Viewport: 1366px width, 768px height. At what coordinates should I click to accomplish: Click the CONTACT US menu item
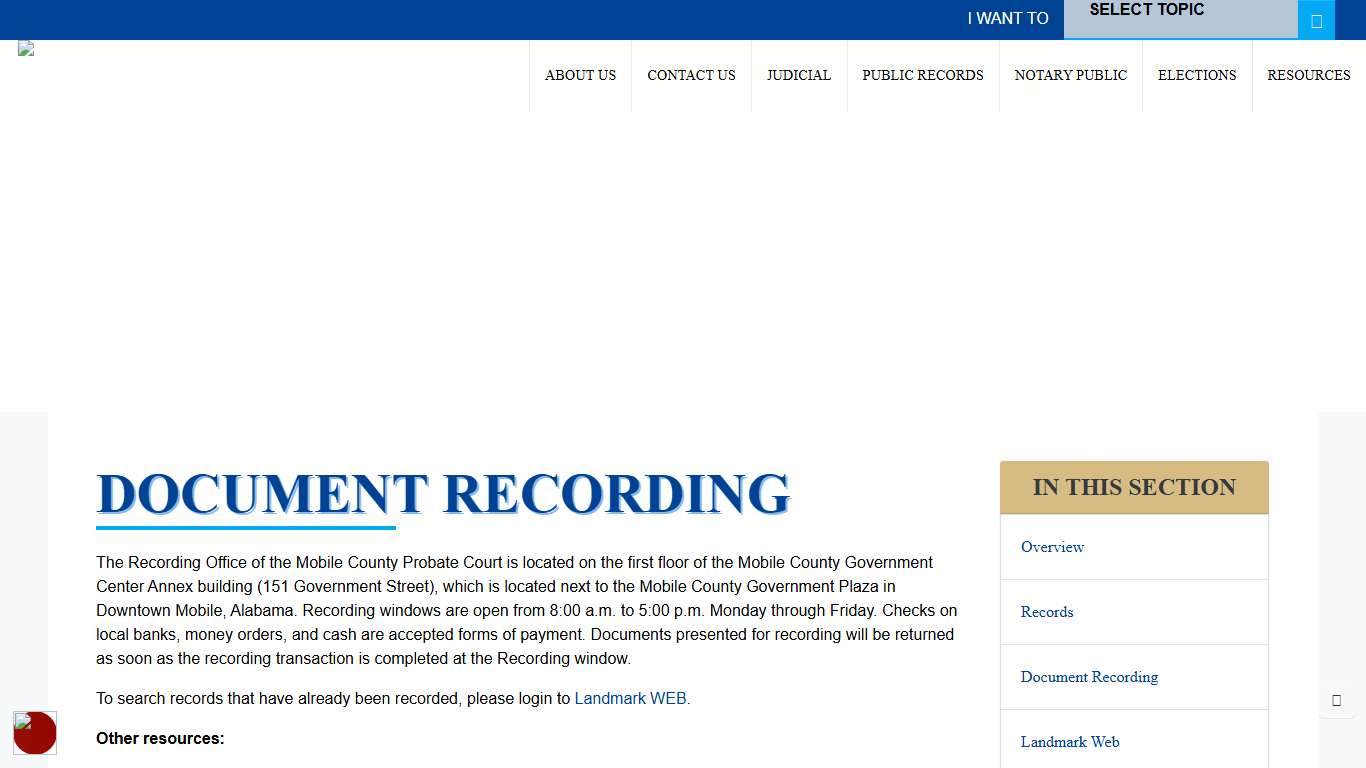click(691, 75)
